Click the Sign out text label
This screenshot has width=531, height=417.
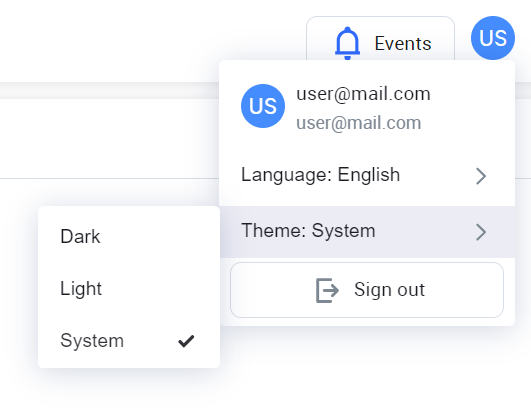[389, 290]
